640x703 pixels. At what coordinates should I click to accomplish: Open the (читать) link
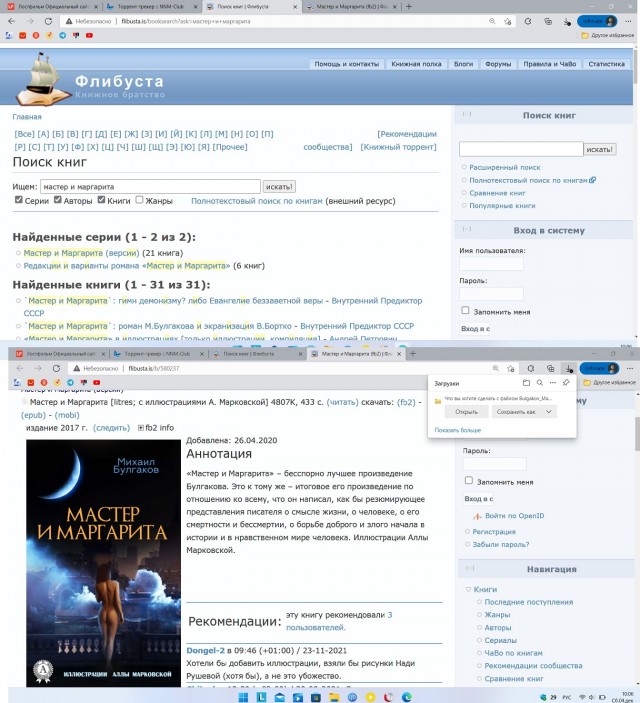pos(343,402)
